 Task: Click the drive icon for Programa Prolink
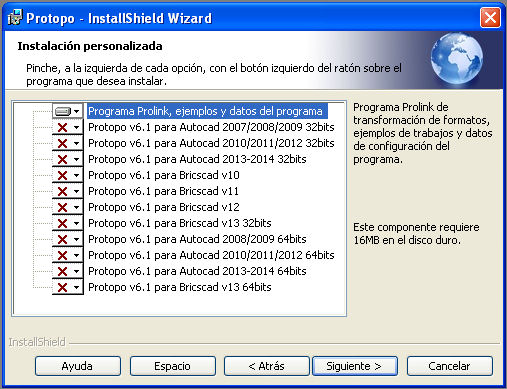(63, 111)
